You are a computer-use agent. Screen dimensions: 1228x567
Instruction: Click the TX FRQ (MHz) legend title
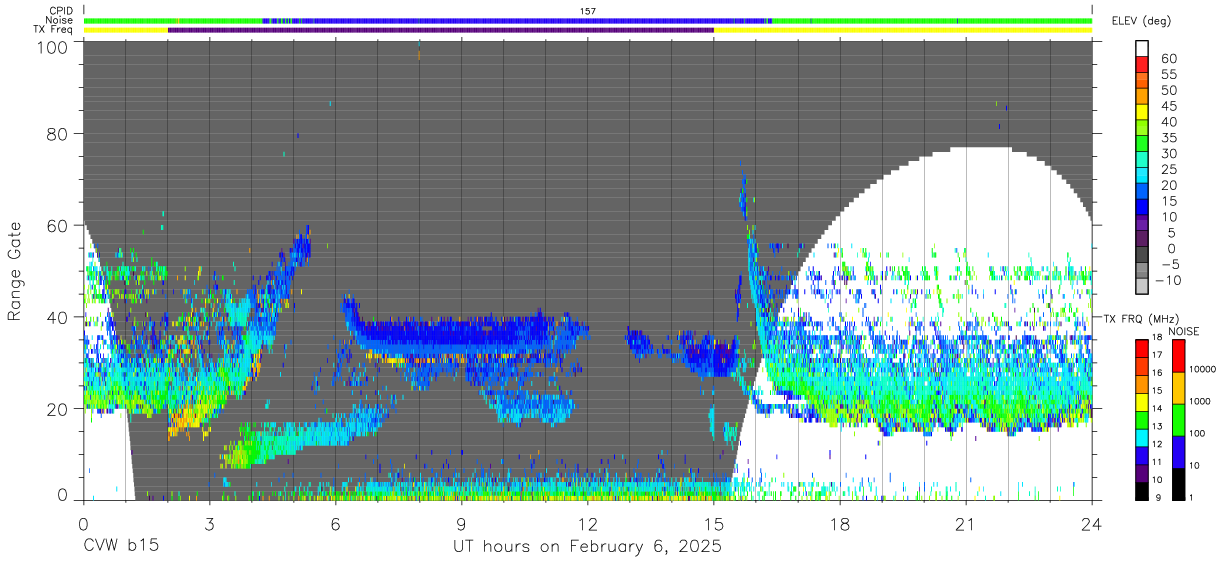click(x=1140, y=318)
